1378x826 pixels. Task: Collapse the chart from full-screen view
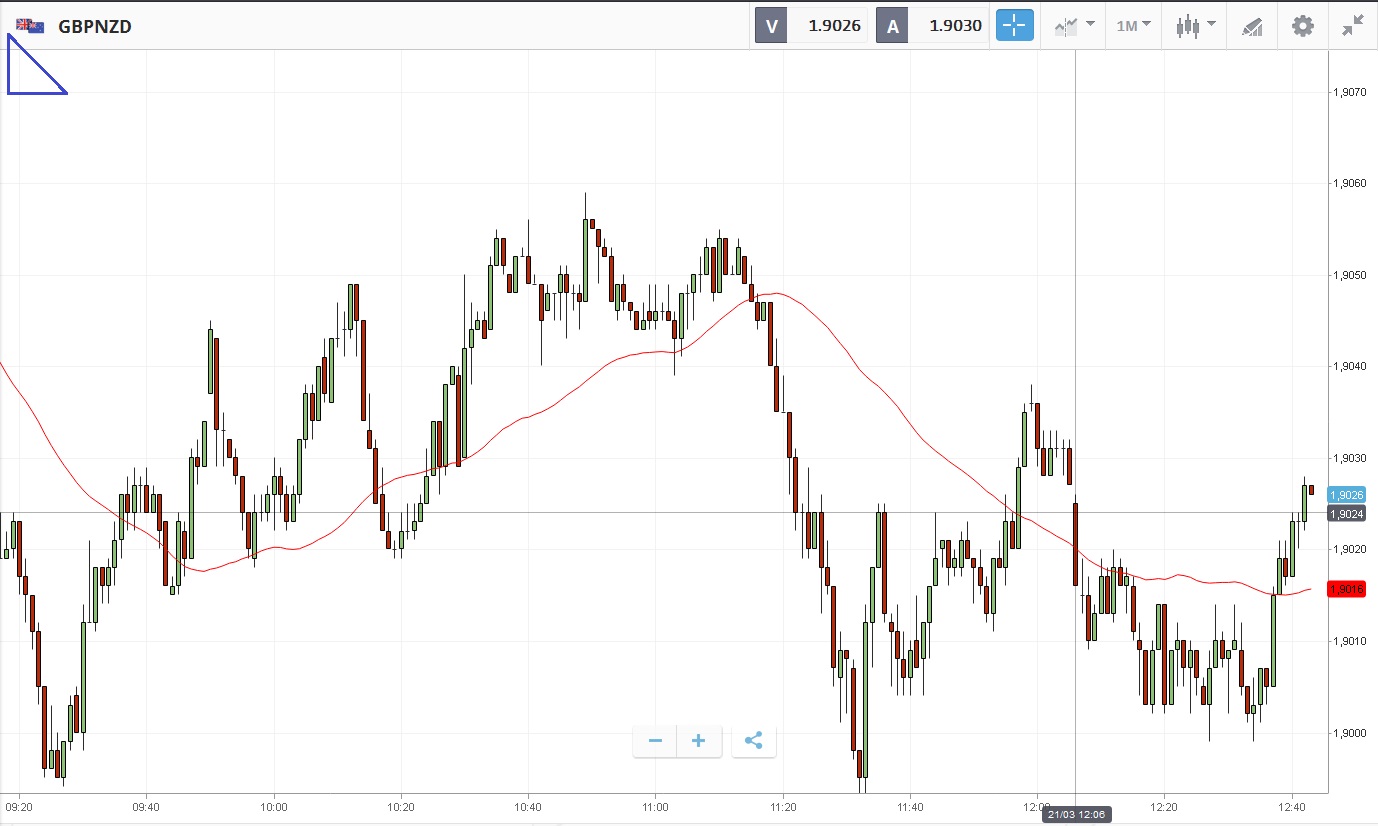click(x=1353, y=26)
